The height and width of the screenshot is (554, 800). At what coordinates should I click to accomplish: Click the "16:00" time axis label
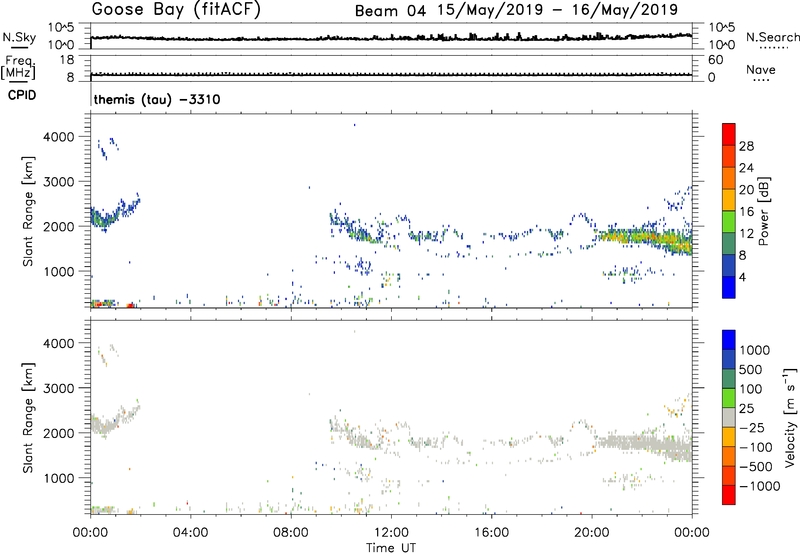[491, 533]
